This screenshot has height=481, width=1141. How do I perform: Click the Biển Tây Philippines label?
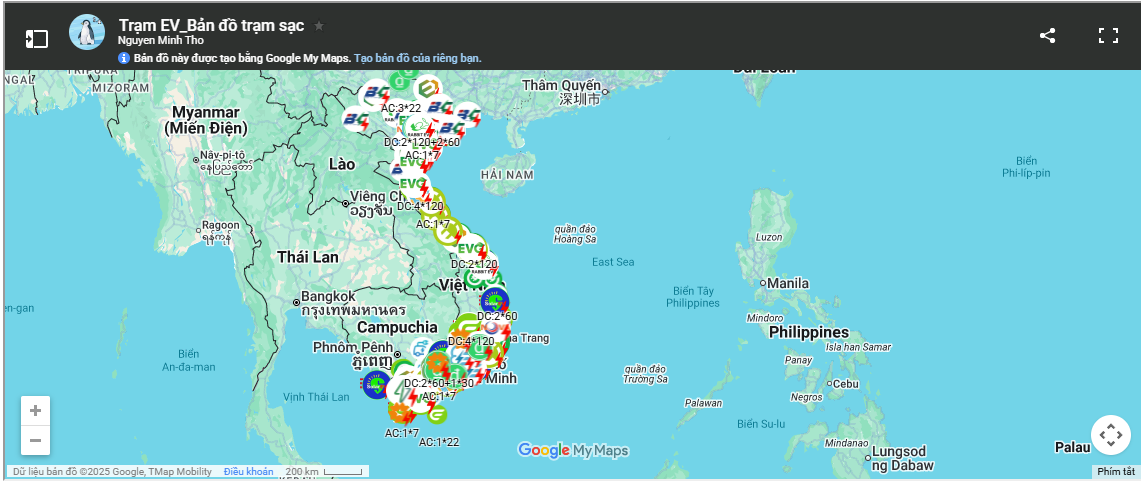click(693, 298)
